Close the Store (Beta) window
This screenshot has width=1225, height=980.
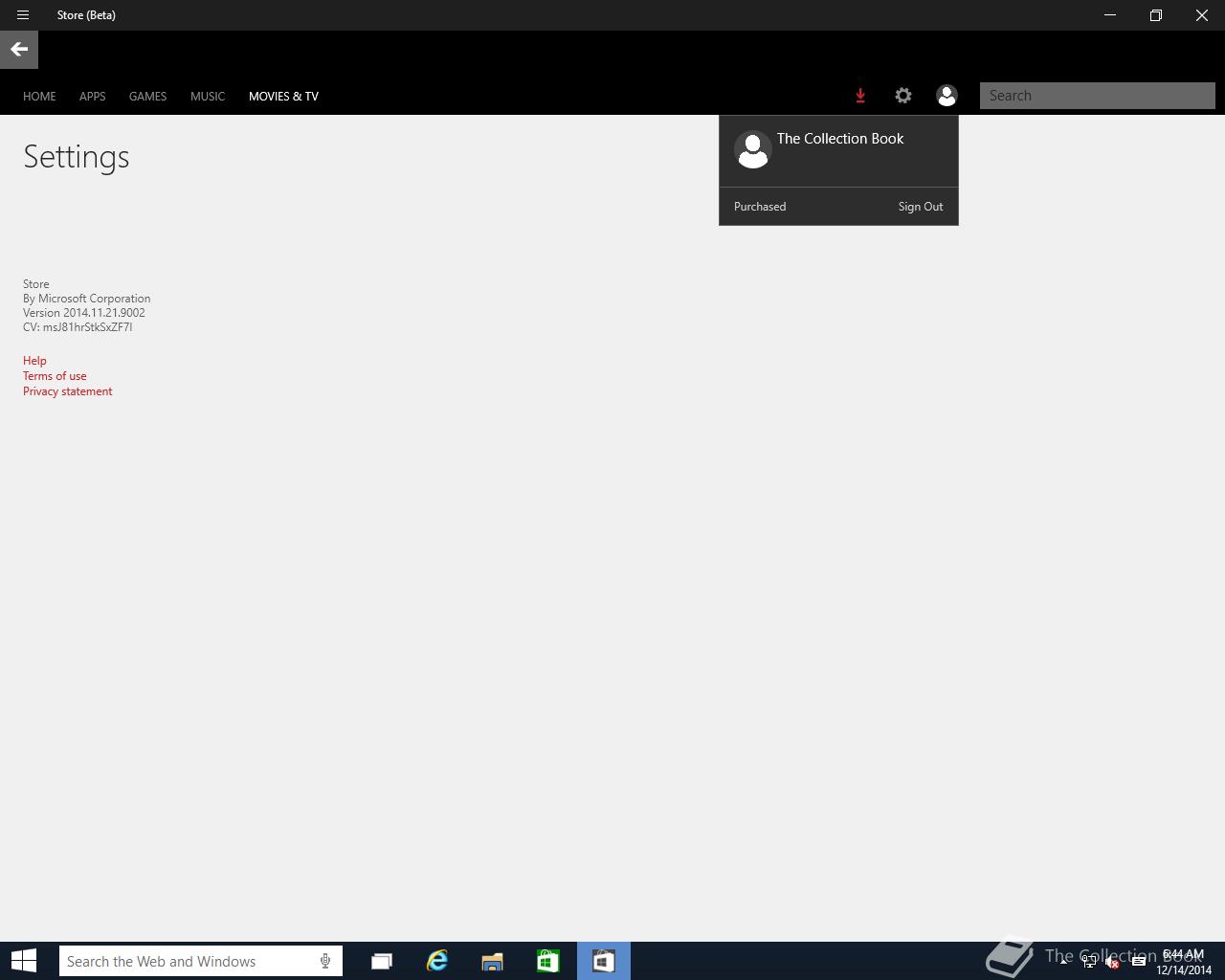tap(1202, 15)
